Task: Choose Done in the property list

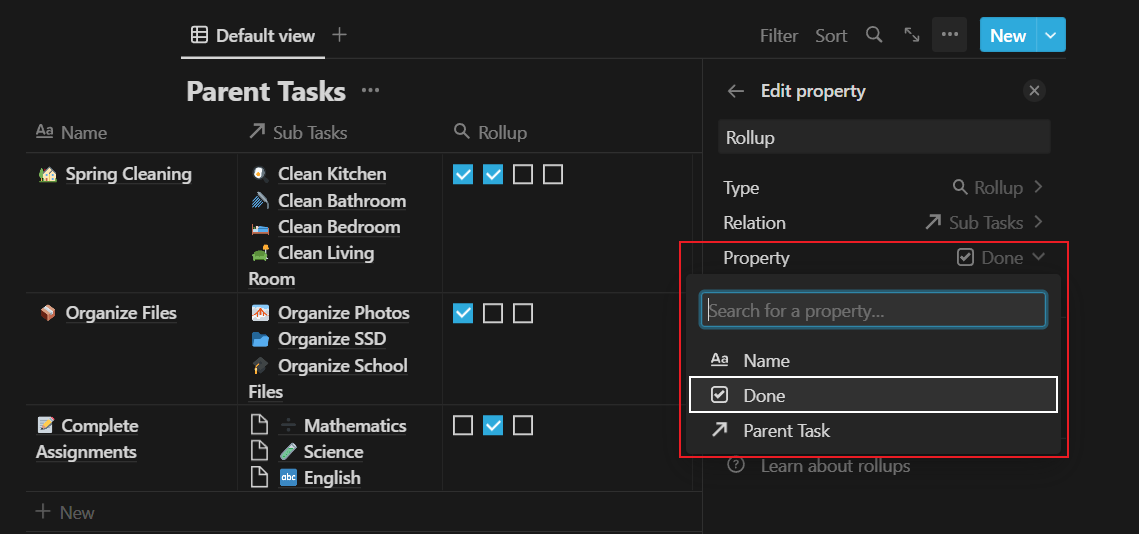Action: (872, 395)
